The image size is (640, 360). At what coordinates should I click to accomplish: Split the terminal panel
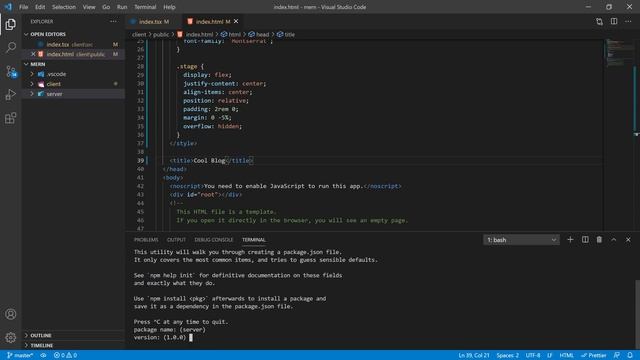point(585,240)
